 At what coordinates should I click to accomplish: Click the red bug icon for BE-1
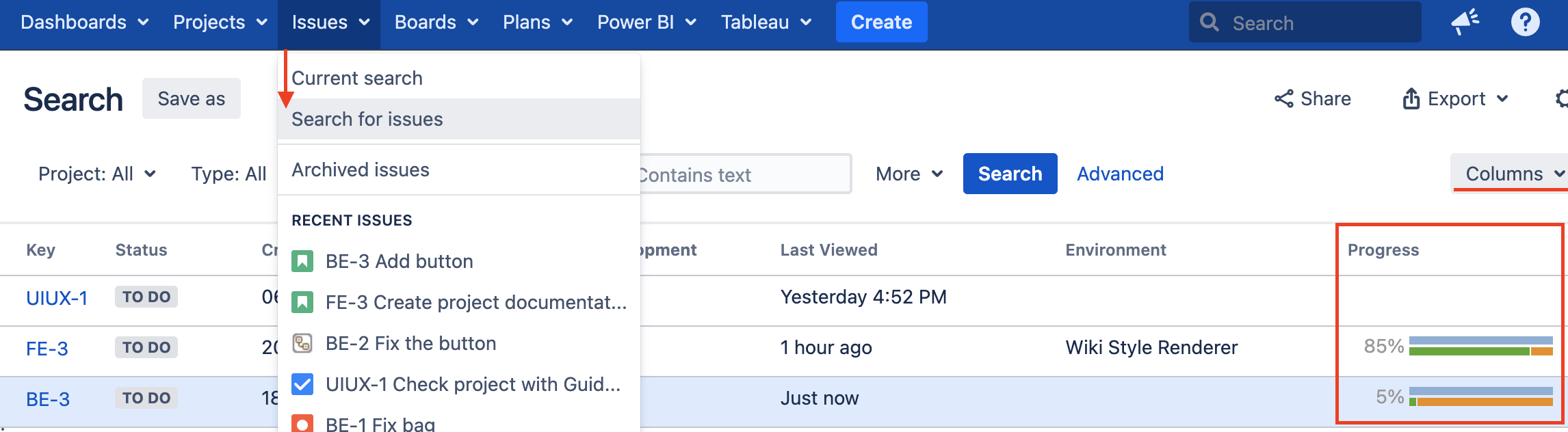click(x=302, y=423)
